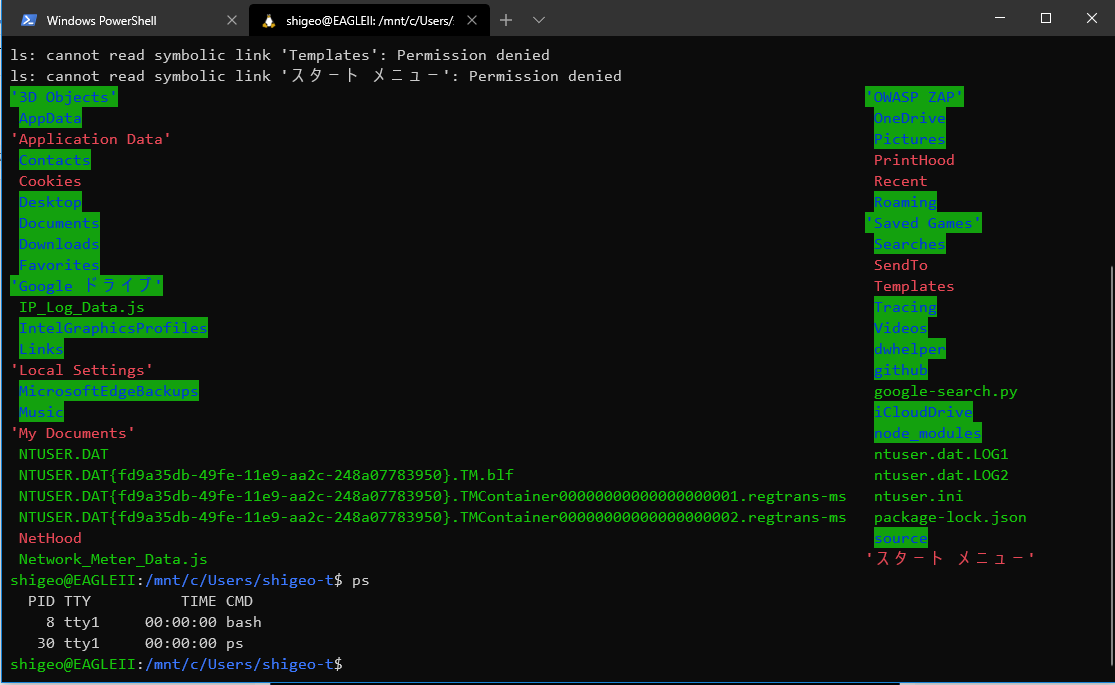1115x685 pixels.
Task: Open a new terminal tab with plus button
Action: (506, 20)
